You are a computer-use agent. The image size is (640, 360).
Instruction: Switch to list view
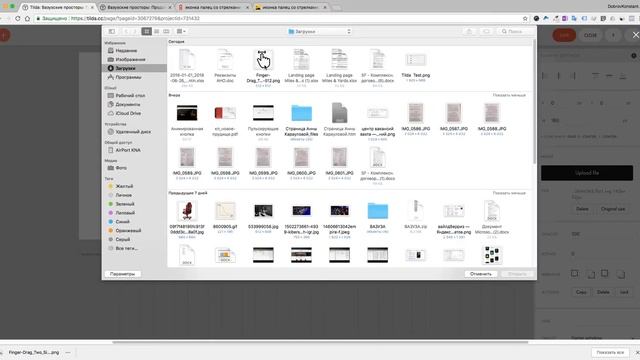click(156, 31)
